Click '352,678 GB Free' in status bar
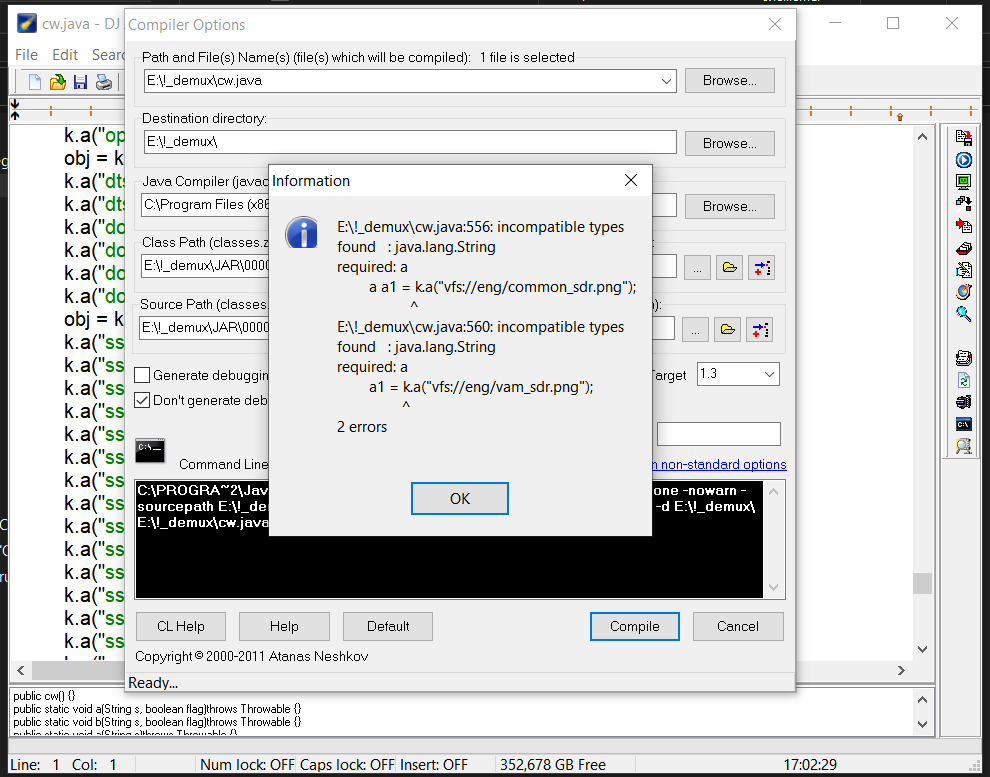 point(553,765)
